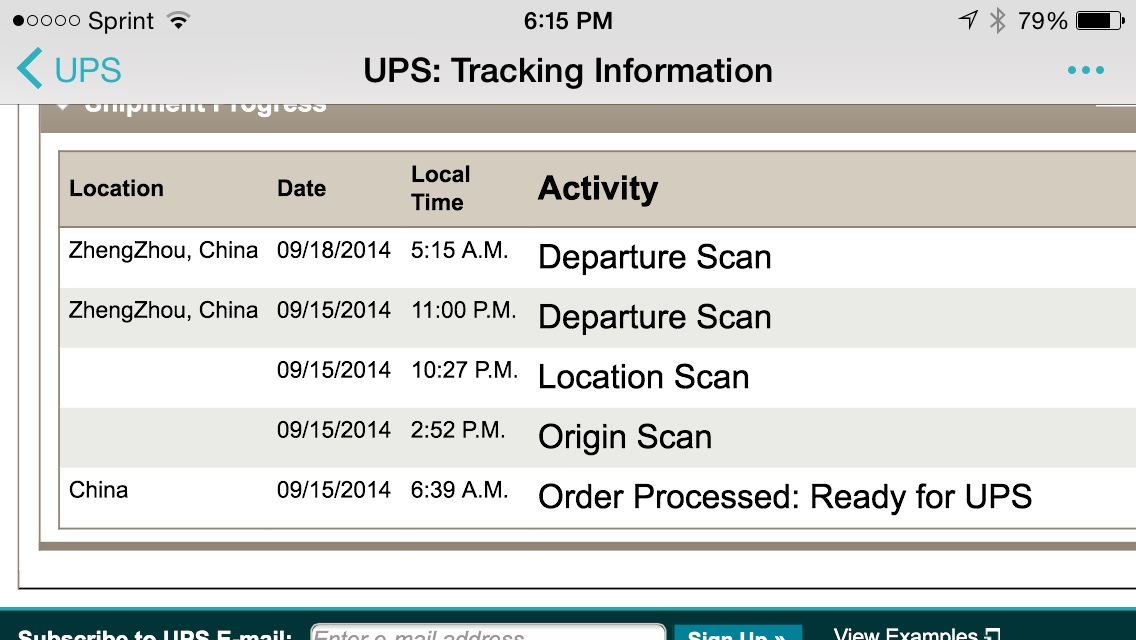
Task: Click the View Examples link
Action: pyautogui.click(x=916, y=633)
